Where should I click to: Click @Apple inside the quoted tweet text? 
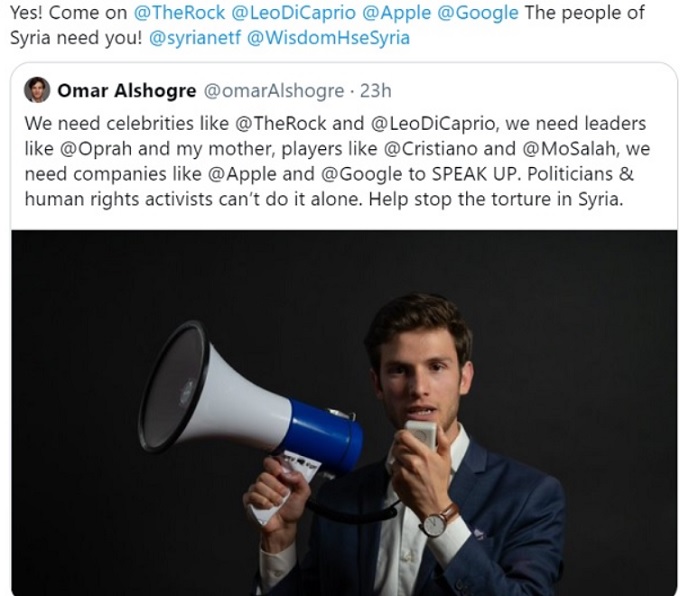click(242, 174)
